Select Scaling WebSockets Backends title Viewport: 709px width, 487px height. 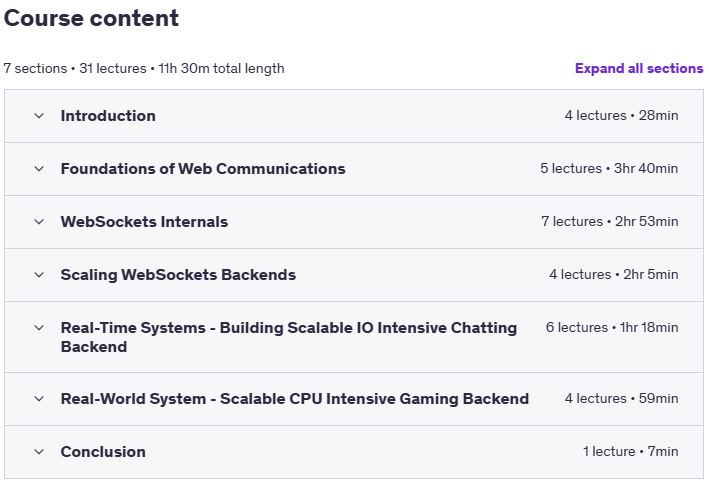pyautogui.click(x=178, y=274)
